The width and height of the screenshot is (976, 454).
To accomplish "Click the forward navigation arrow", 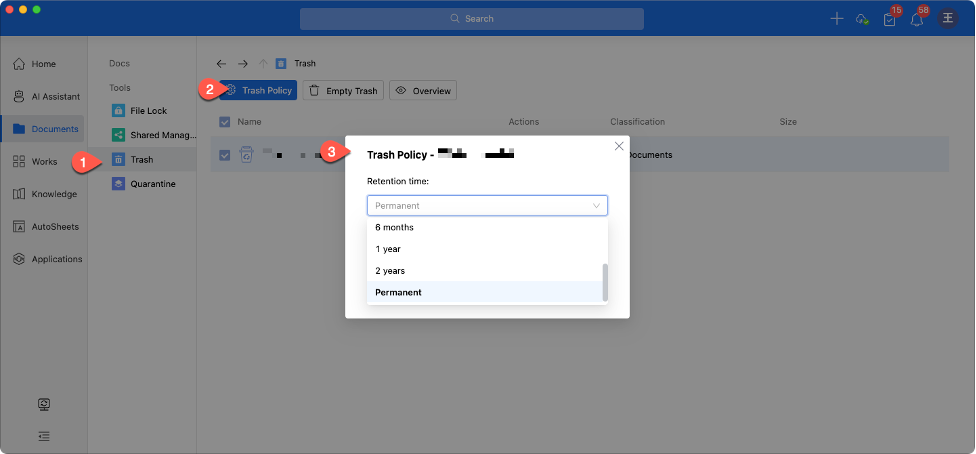I will 242,63.
